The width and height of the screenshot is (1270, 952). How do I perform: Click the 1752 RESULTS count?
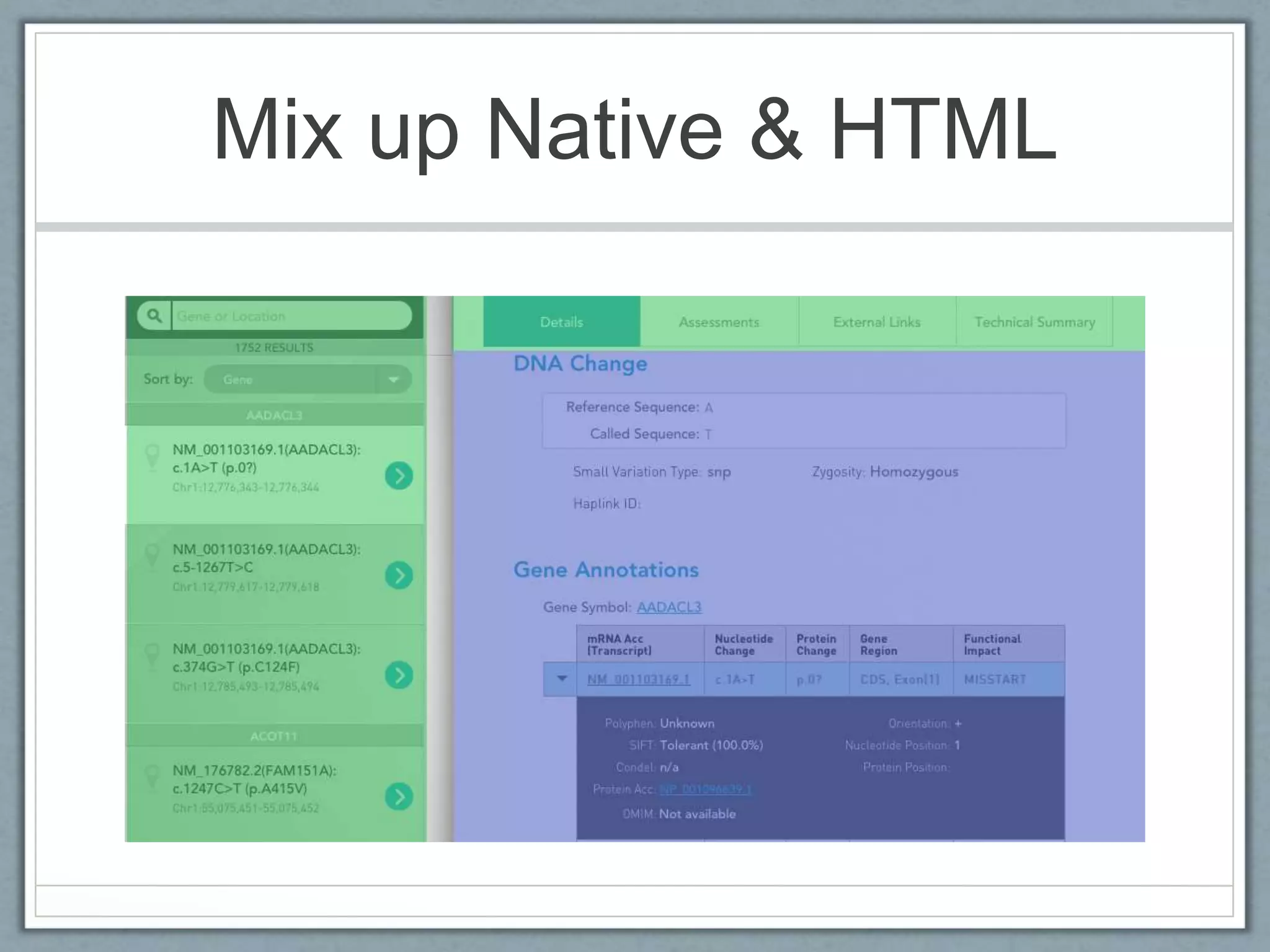[274, 348]
